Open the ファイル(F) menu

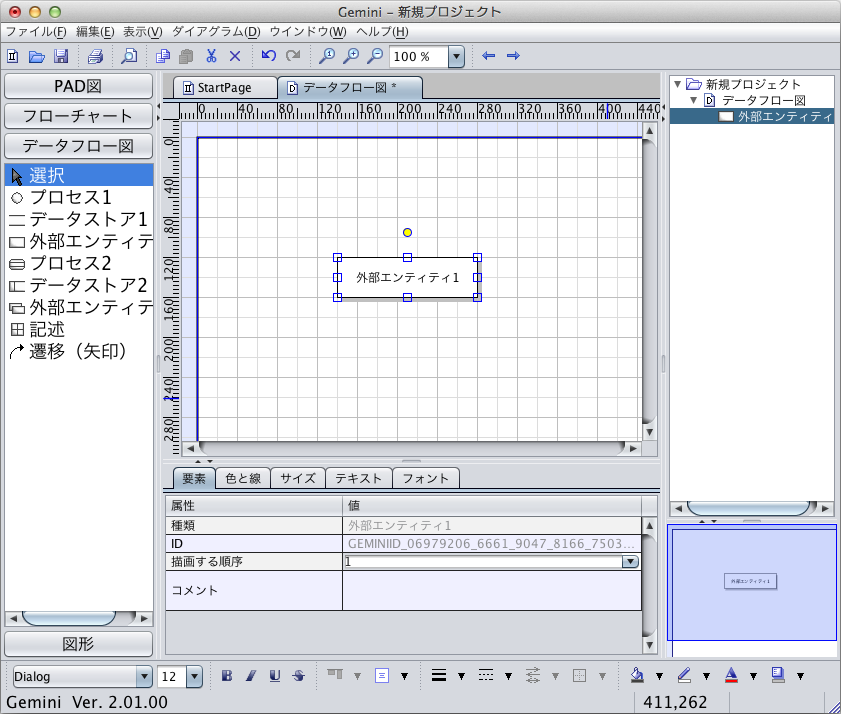tap(36, 32)
